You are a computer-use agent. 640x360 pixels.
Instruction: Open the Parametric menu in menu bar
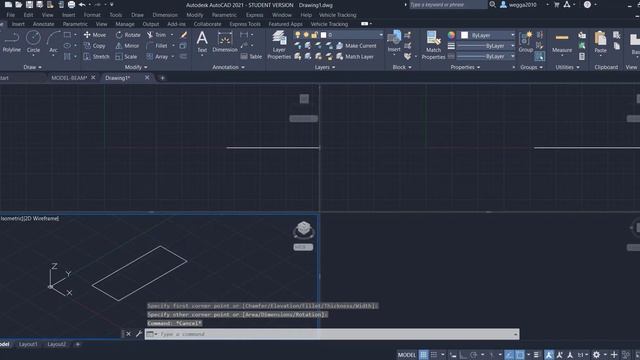(x=224, y=15)
